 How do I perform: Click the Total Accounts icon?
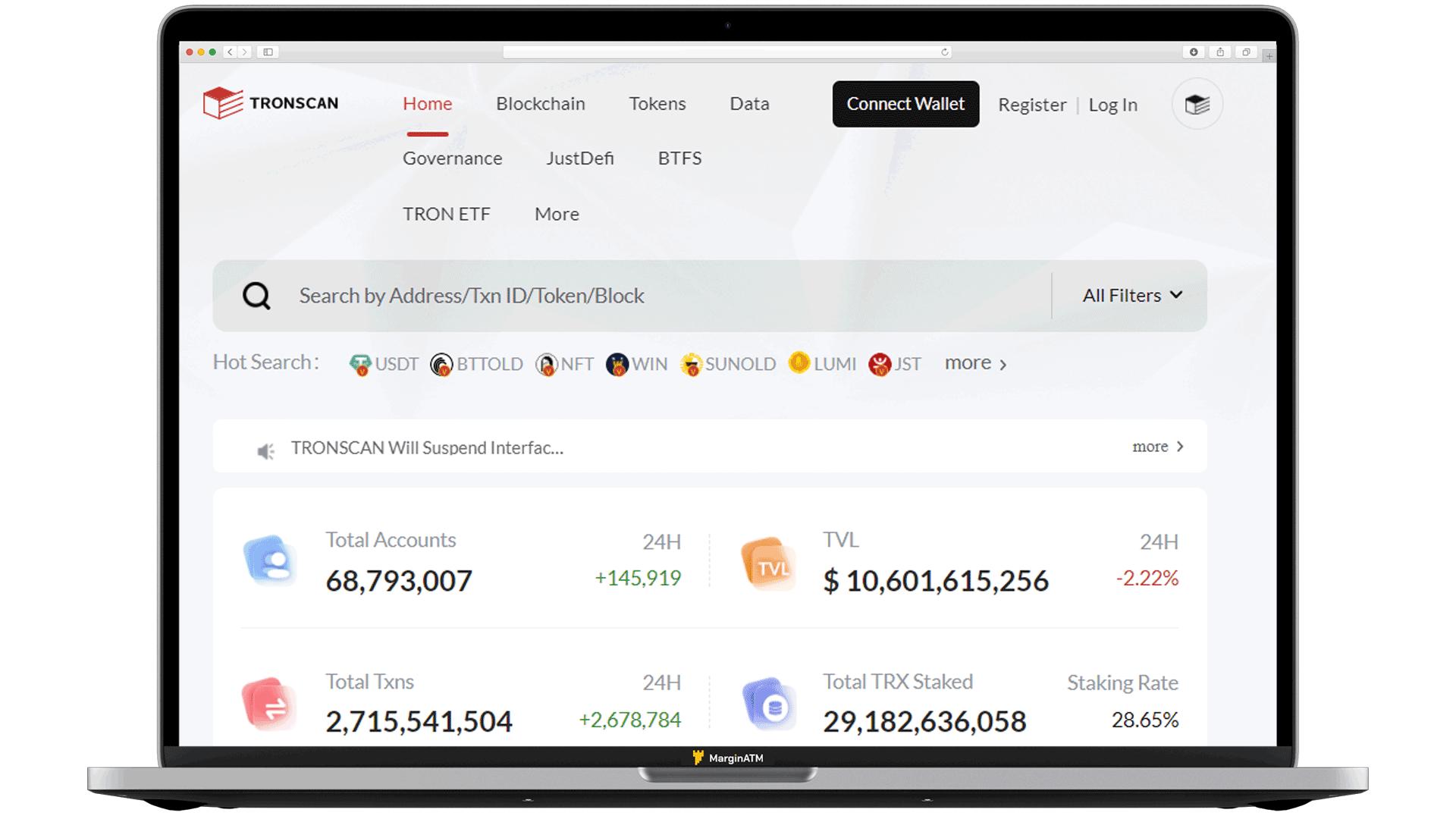(x=271, y=560)
